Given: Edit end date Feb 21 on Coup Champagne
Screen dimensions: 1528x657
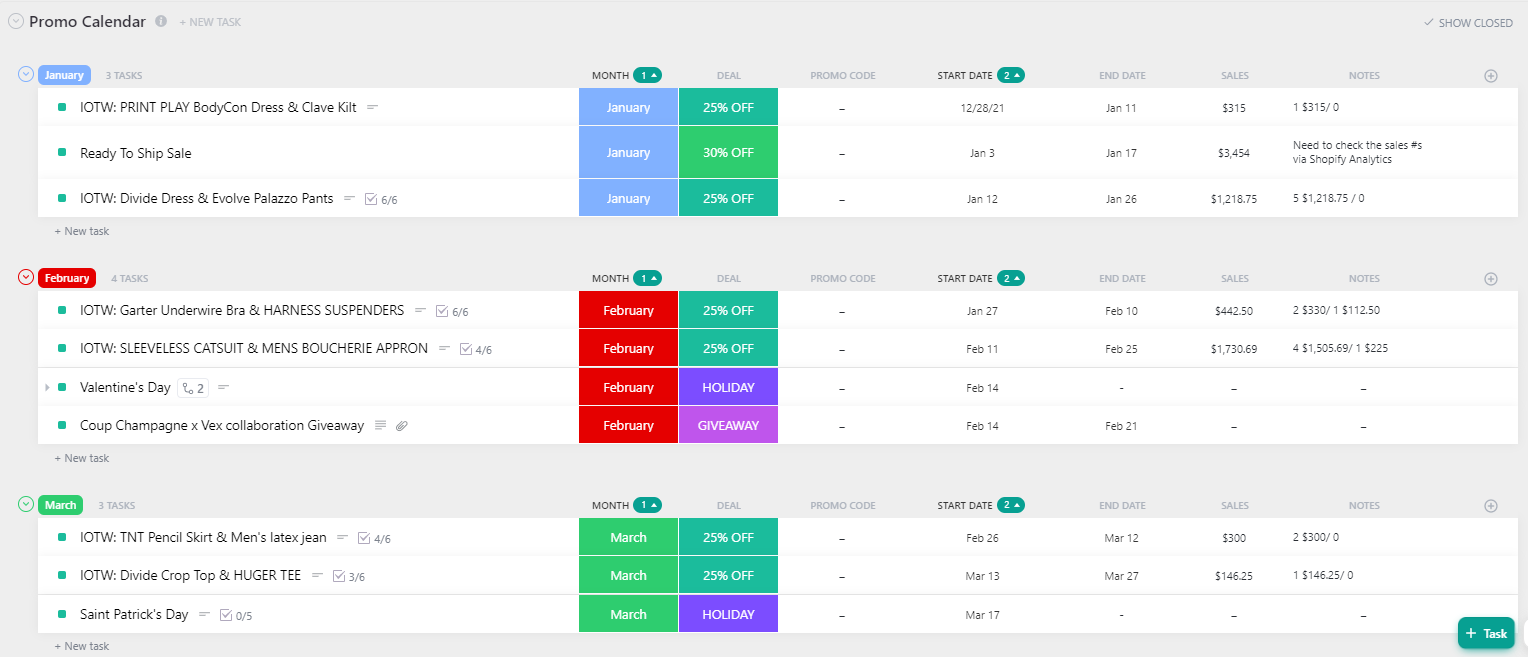Looking at the screenshot, I should tap(1121, 426).
